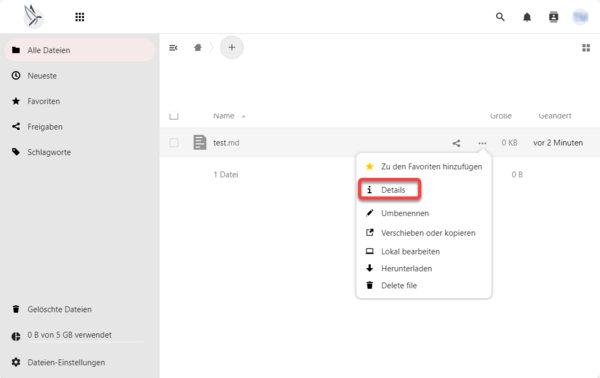Sort by the Größe column
The width and height of the screenshot is (600, 378).
(501, 116)
